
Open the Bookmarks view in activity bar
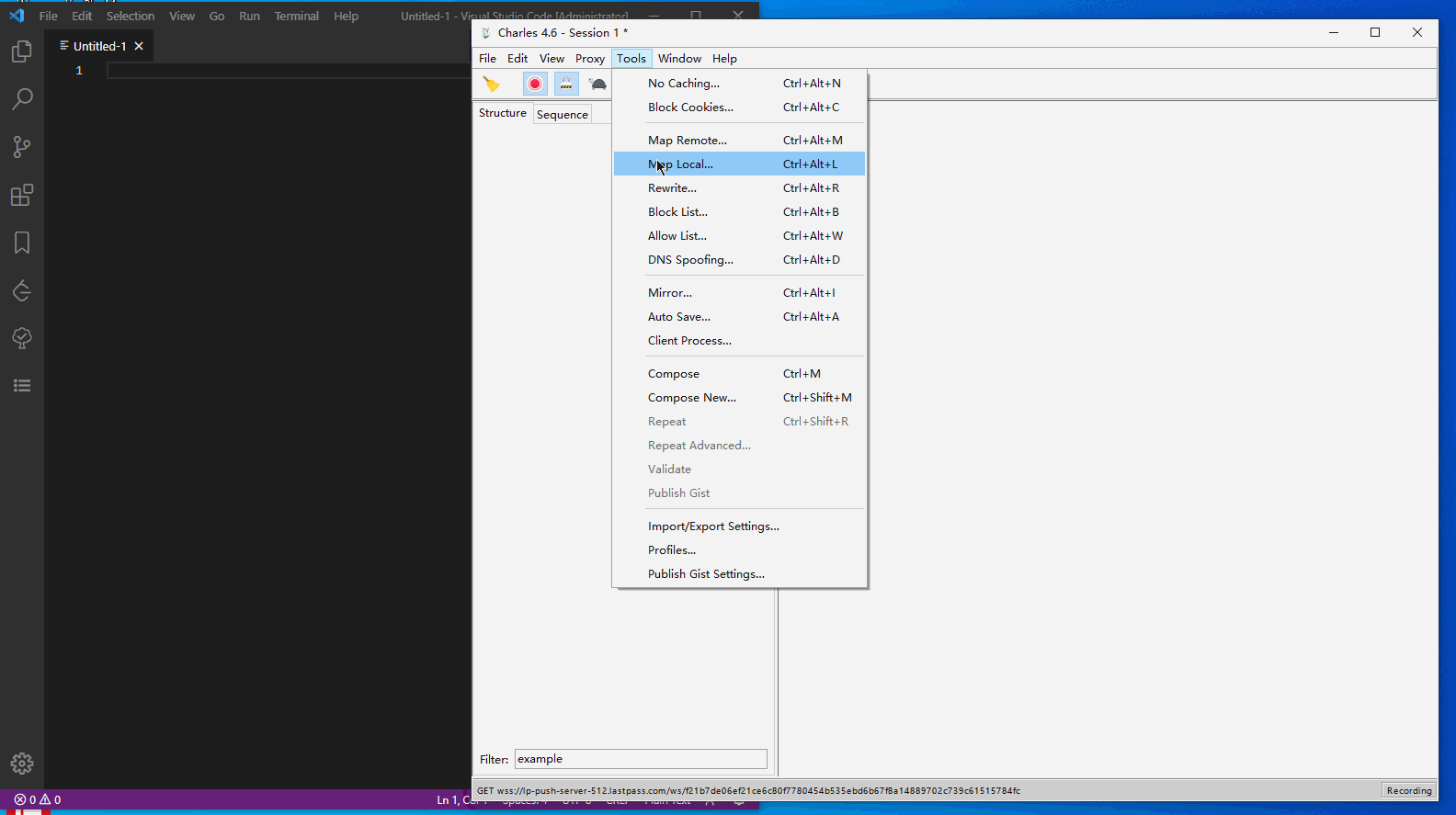tap(22, 243)
